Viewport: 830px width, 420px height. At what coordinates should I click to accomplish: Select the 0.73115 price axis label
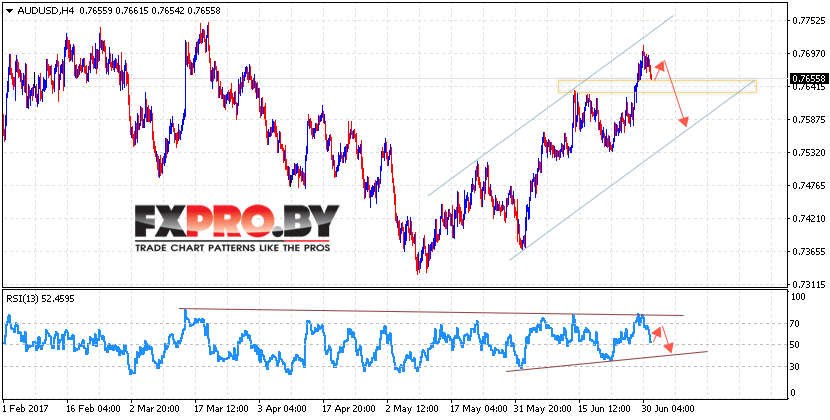[x=808, y=284]
